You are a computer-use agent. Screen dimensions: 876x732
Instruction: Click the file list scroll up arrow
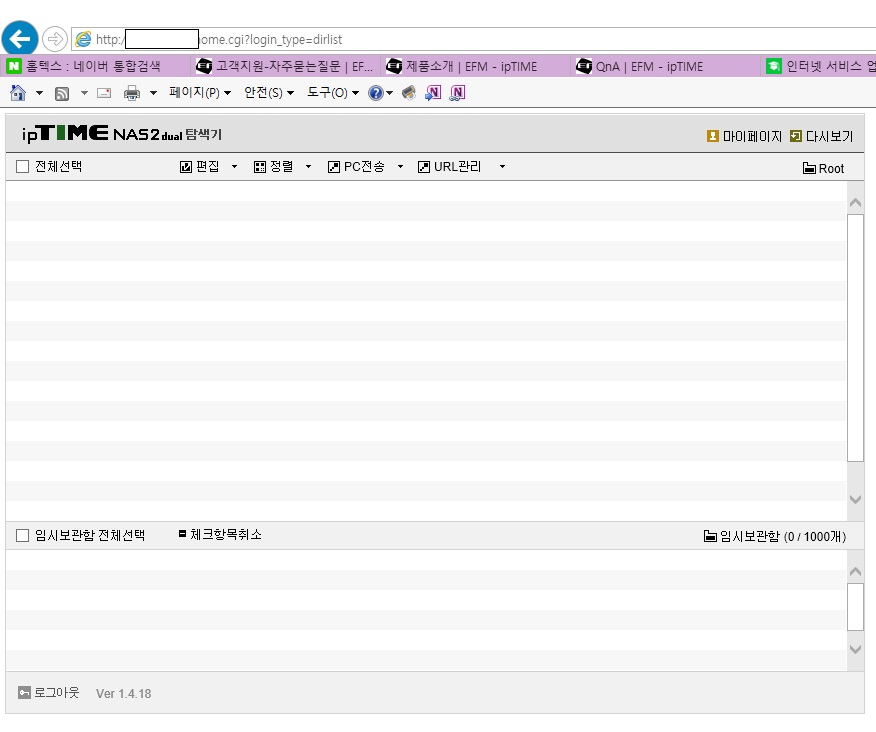pos(855,202)
